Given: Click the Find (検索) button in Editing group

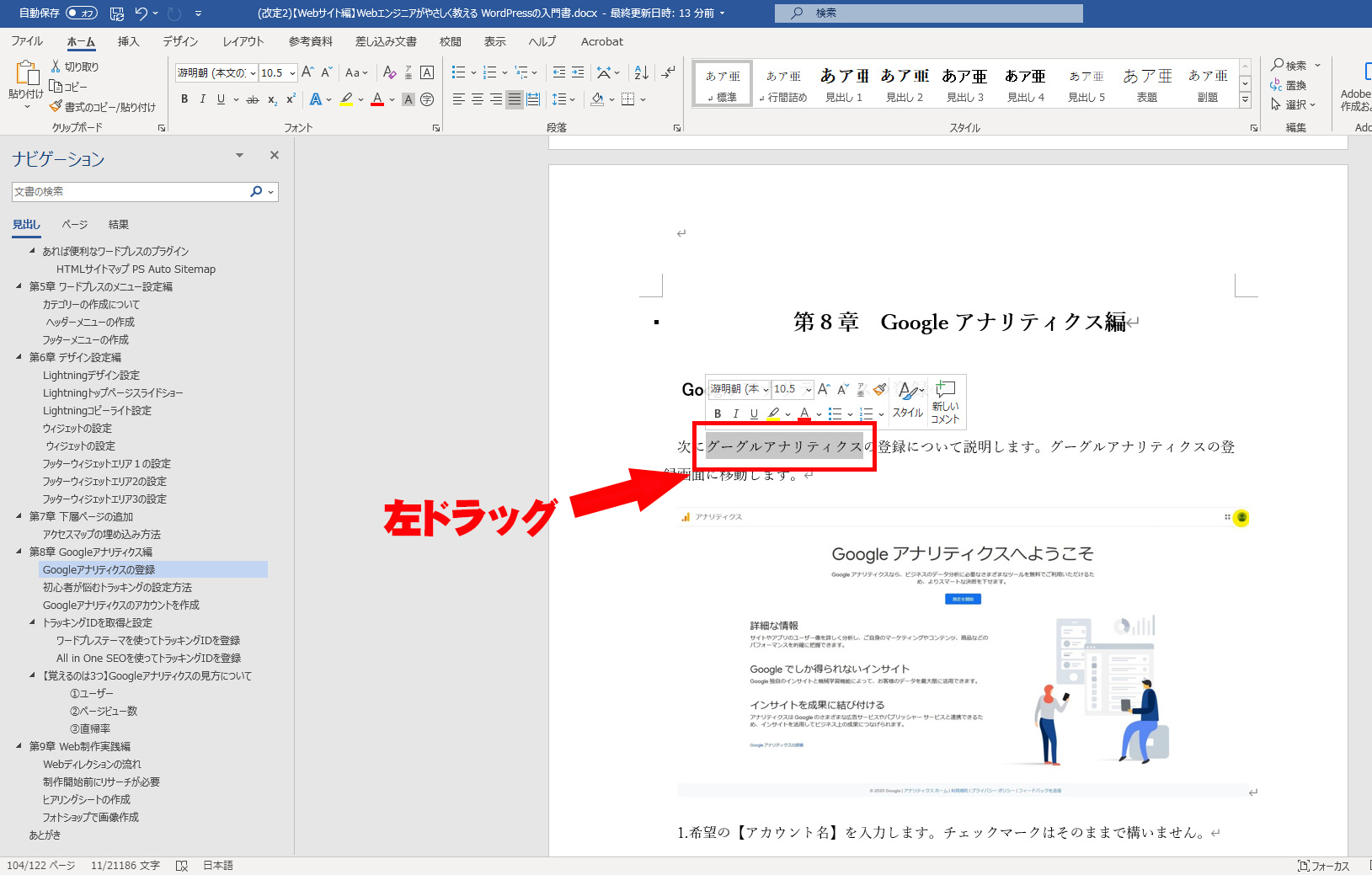Looking at the screenshot, I should (x=1289, y=65).
